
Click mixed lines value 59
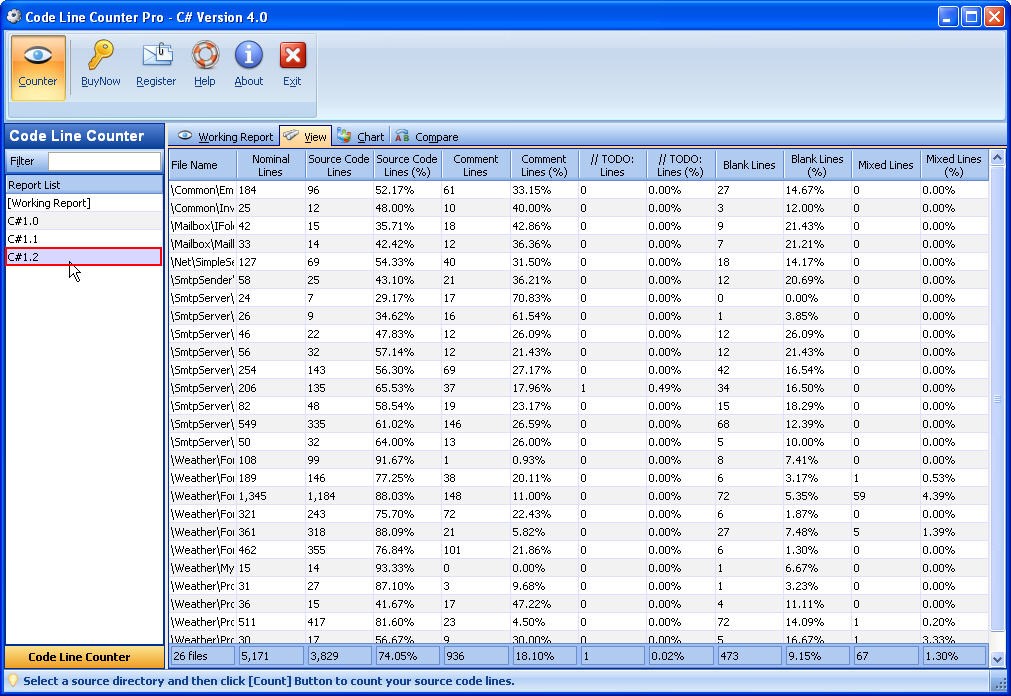point(859,496)
